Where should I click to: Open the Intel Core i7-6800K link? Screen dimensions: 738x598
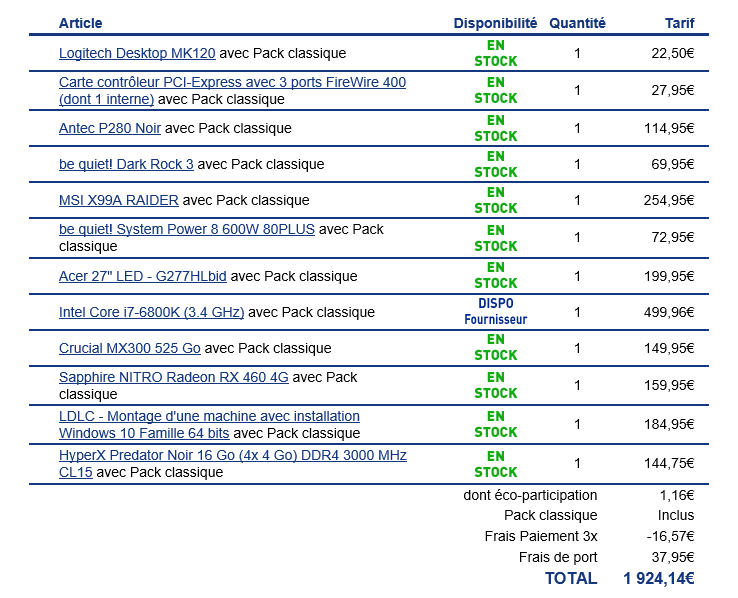coord(152,312)
